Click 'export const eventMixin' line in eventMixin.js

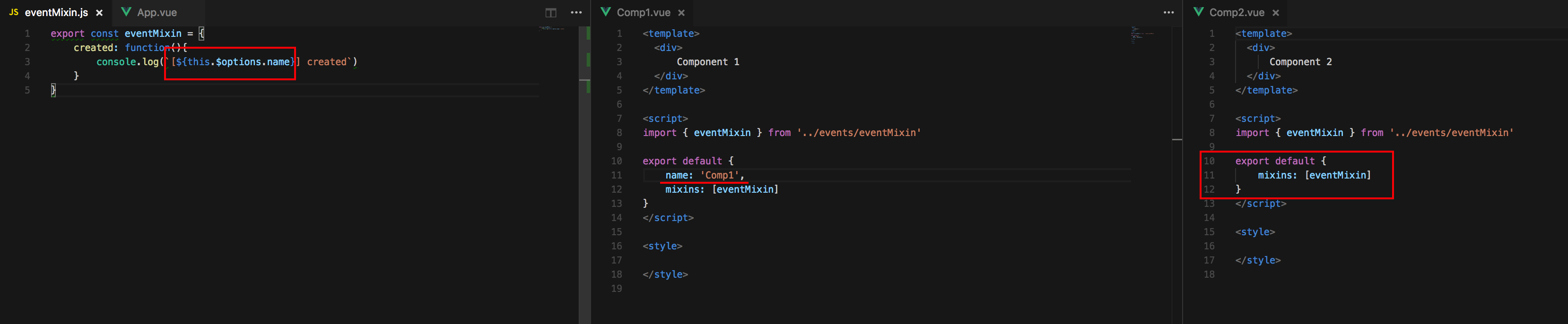(x=128, y=34)
